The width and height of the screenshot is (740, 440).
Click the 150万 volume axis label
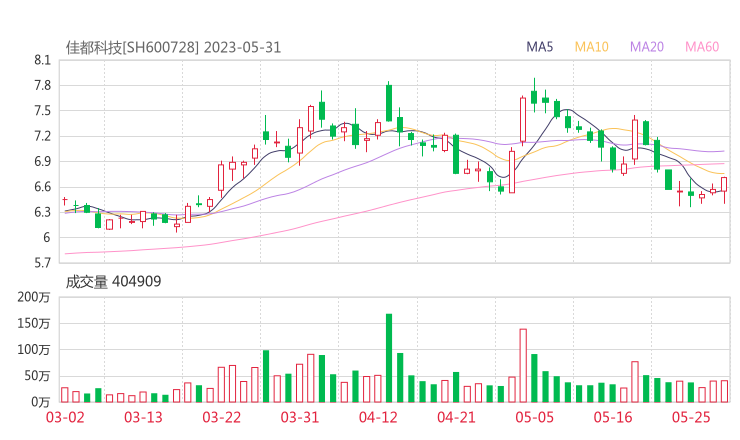[34, 323]
